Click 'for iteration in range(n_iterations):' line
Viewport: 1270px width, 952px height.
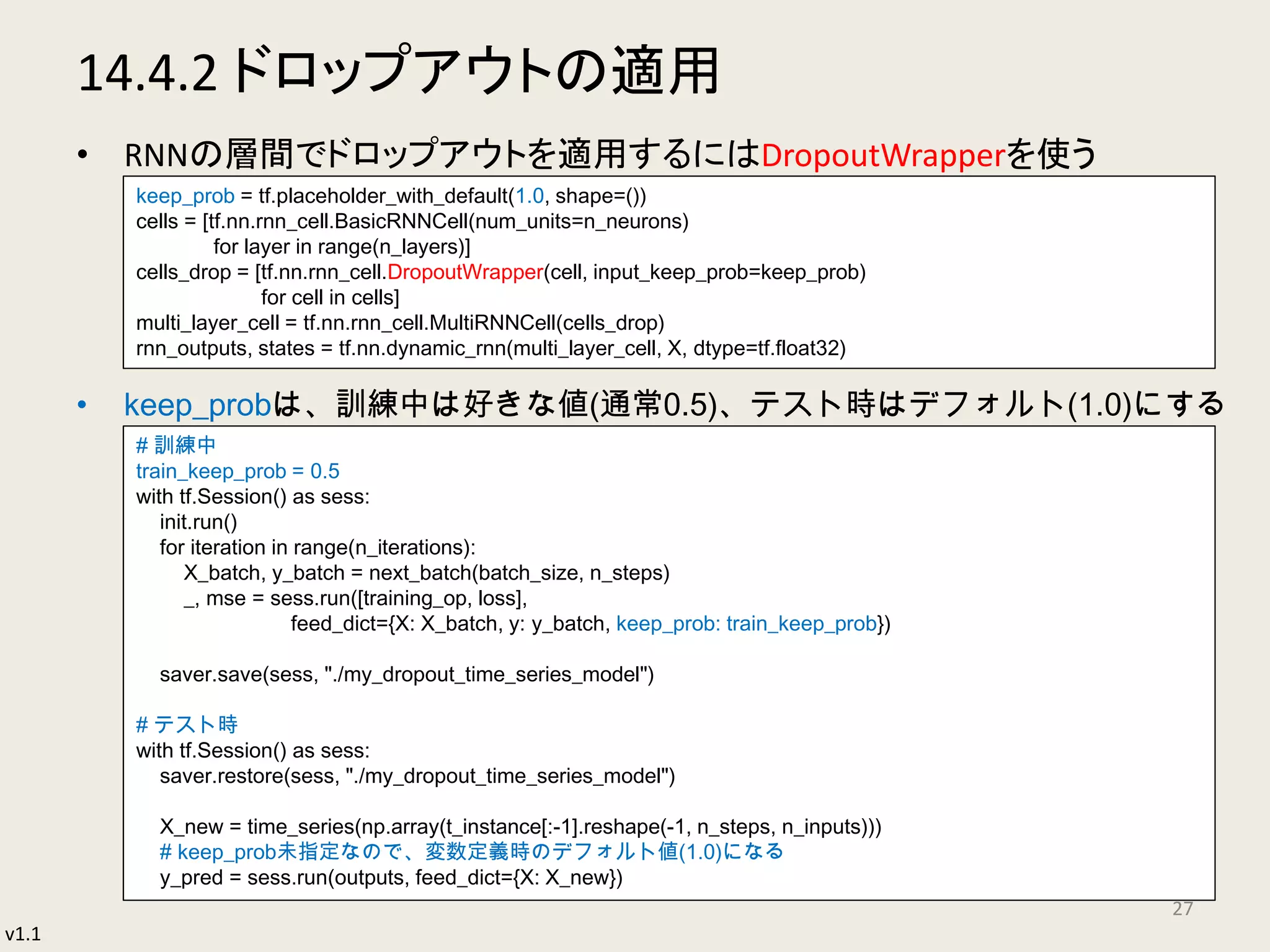click(317, 548)
